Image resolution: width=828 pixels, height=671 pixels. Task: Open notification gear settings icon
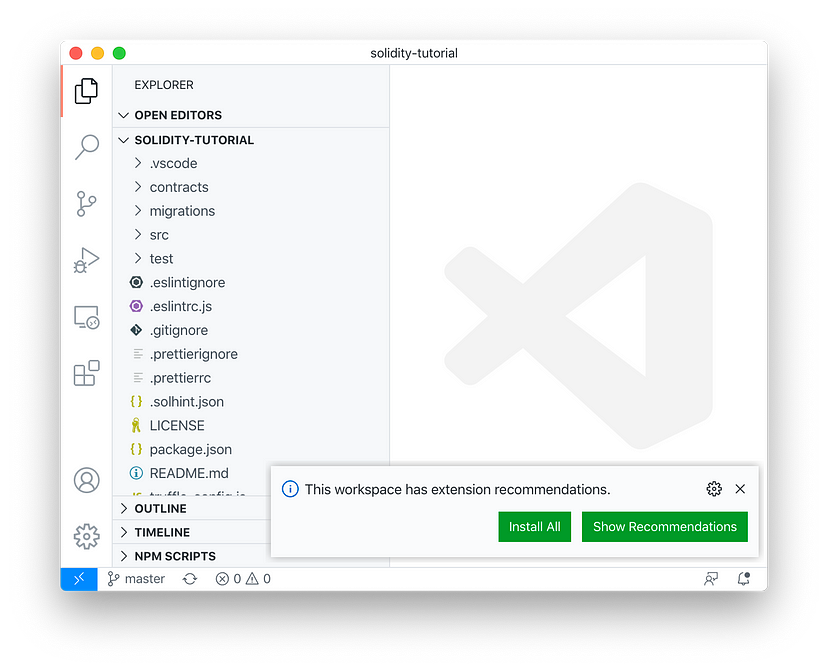click(x=714, y=489)
